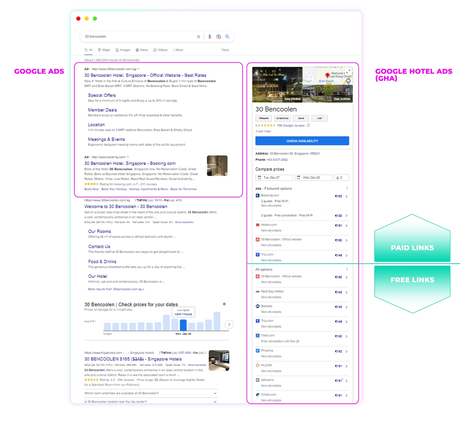465x423 pixels.
Task: Open the check-in date picker in Compare prices
Action: tap(275, 178)
